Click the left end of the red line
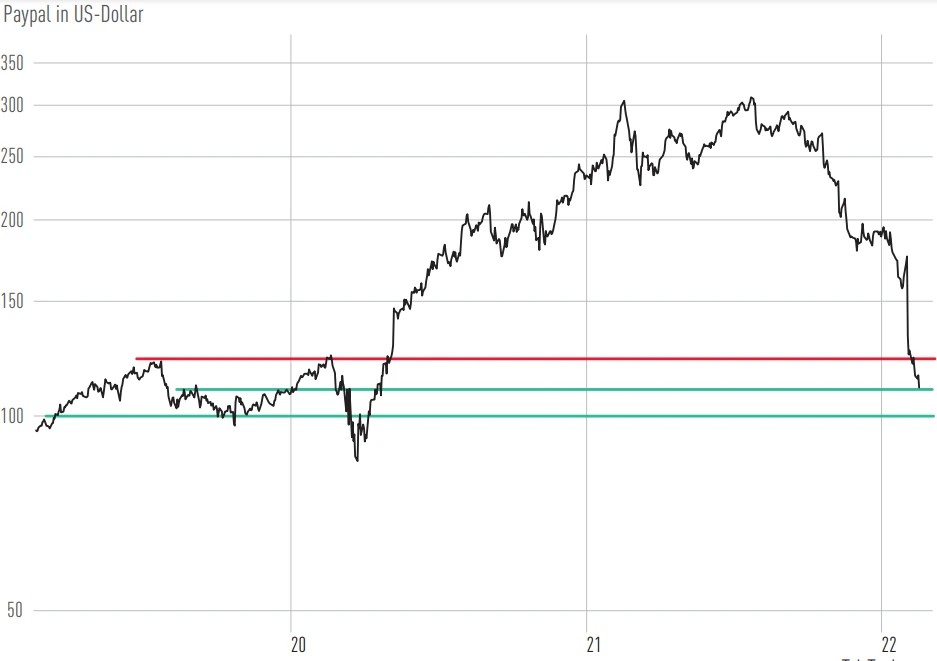Viewport: 937px width, 661px height. (137, 358)
